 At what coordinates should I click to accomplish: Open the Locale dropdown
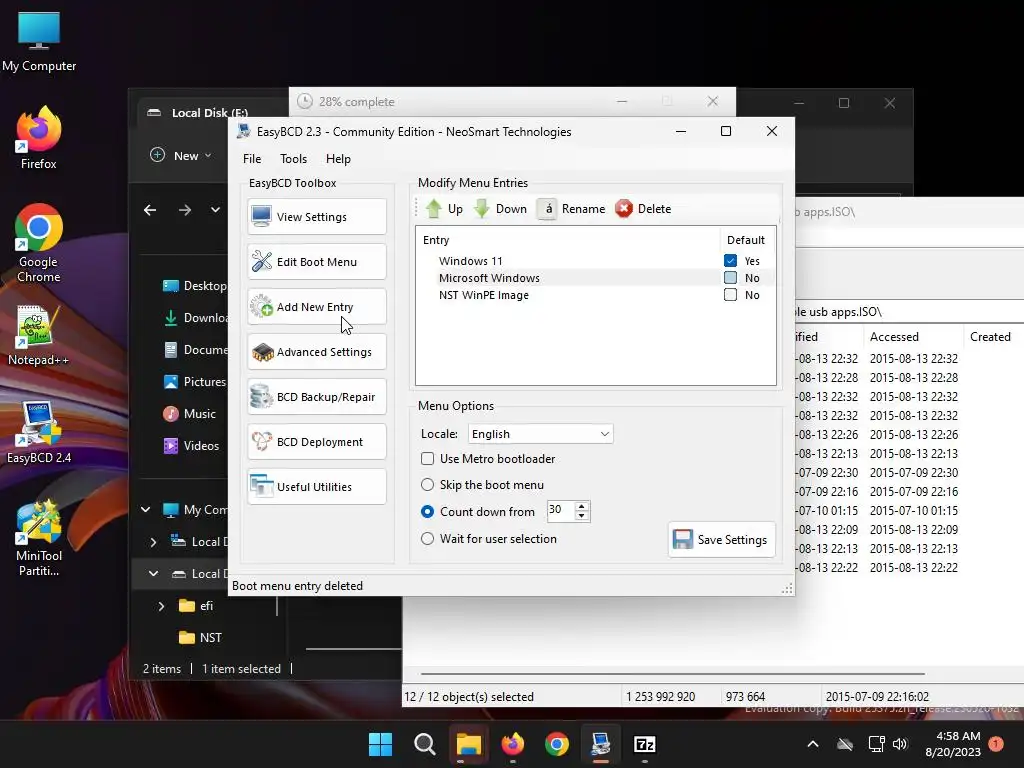click(x=541, y=434)
